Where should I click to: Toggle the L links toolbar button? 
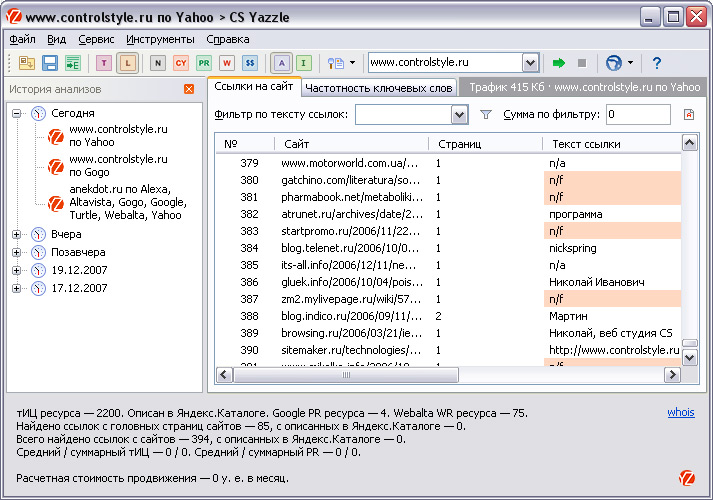coord(127,63)
